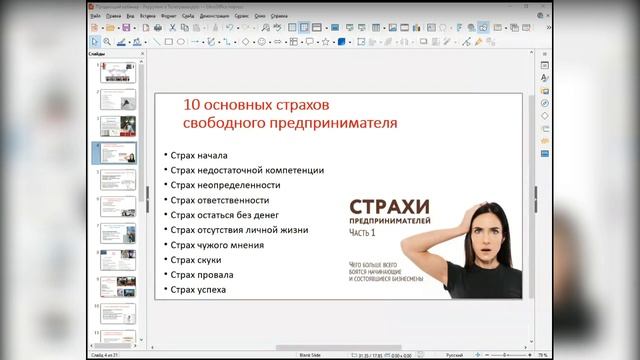
Task: Open dropdown arrow next to Undo icon
Action: 238,28
